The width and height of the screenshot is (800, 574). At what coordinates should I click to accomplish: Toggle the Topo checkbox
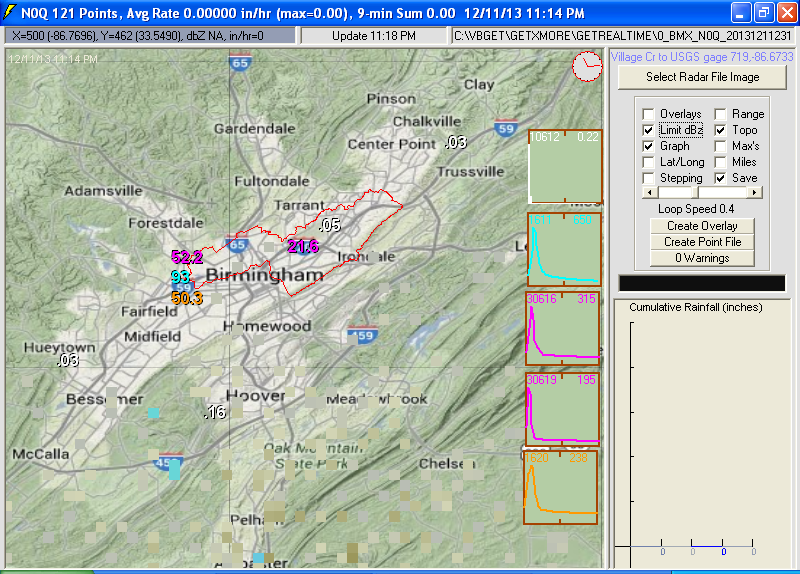point(720,130)
